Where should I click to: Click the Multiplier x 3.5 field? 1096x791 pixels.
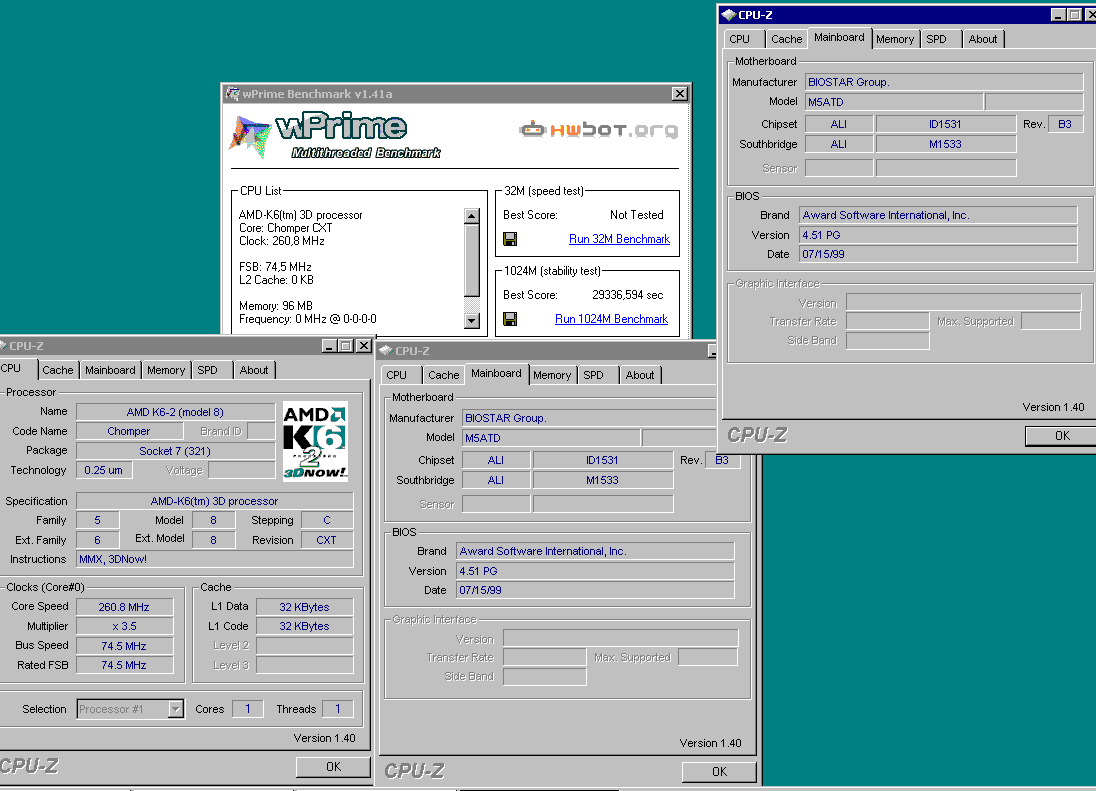[x=124, y=627]
